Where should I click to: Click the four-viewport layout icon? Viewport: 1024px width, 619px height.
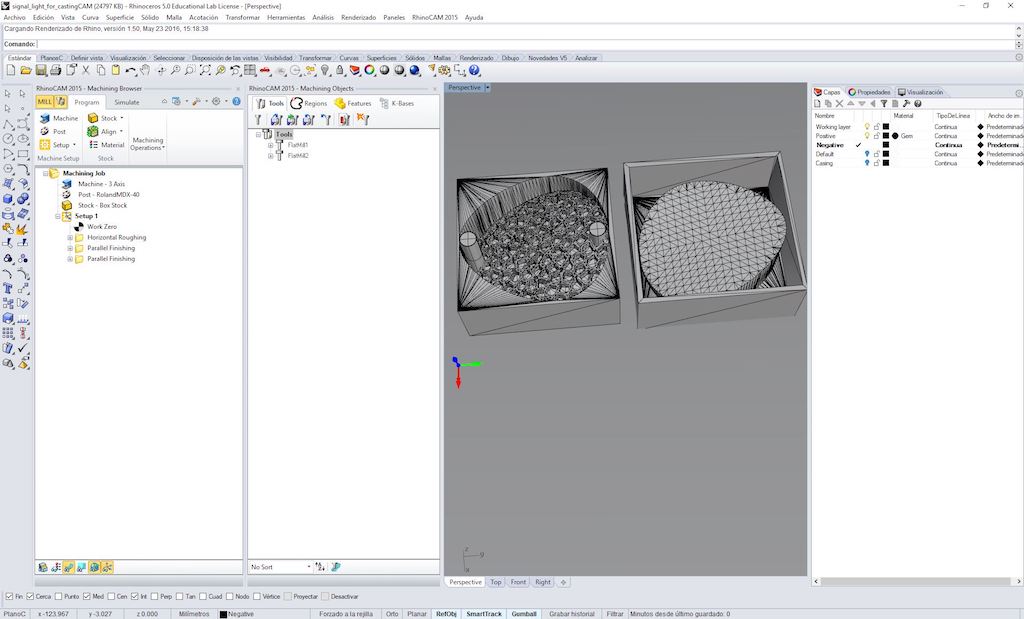(x=250, y=70)
